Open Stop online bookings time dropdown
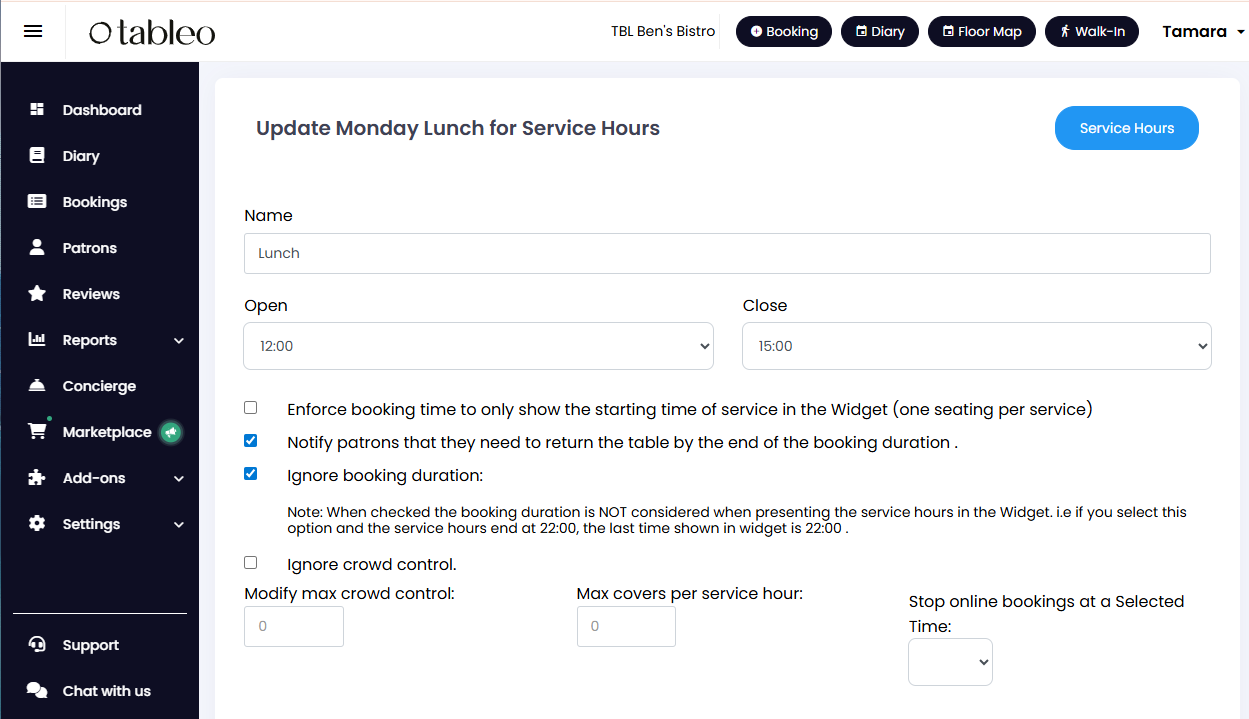The width and height of the screenshot is (1249, 719). point(950,662)
